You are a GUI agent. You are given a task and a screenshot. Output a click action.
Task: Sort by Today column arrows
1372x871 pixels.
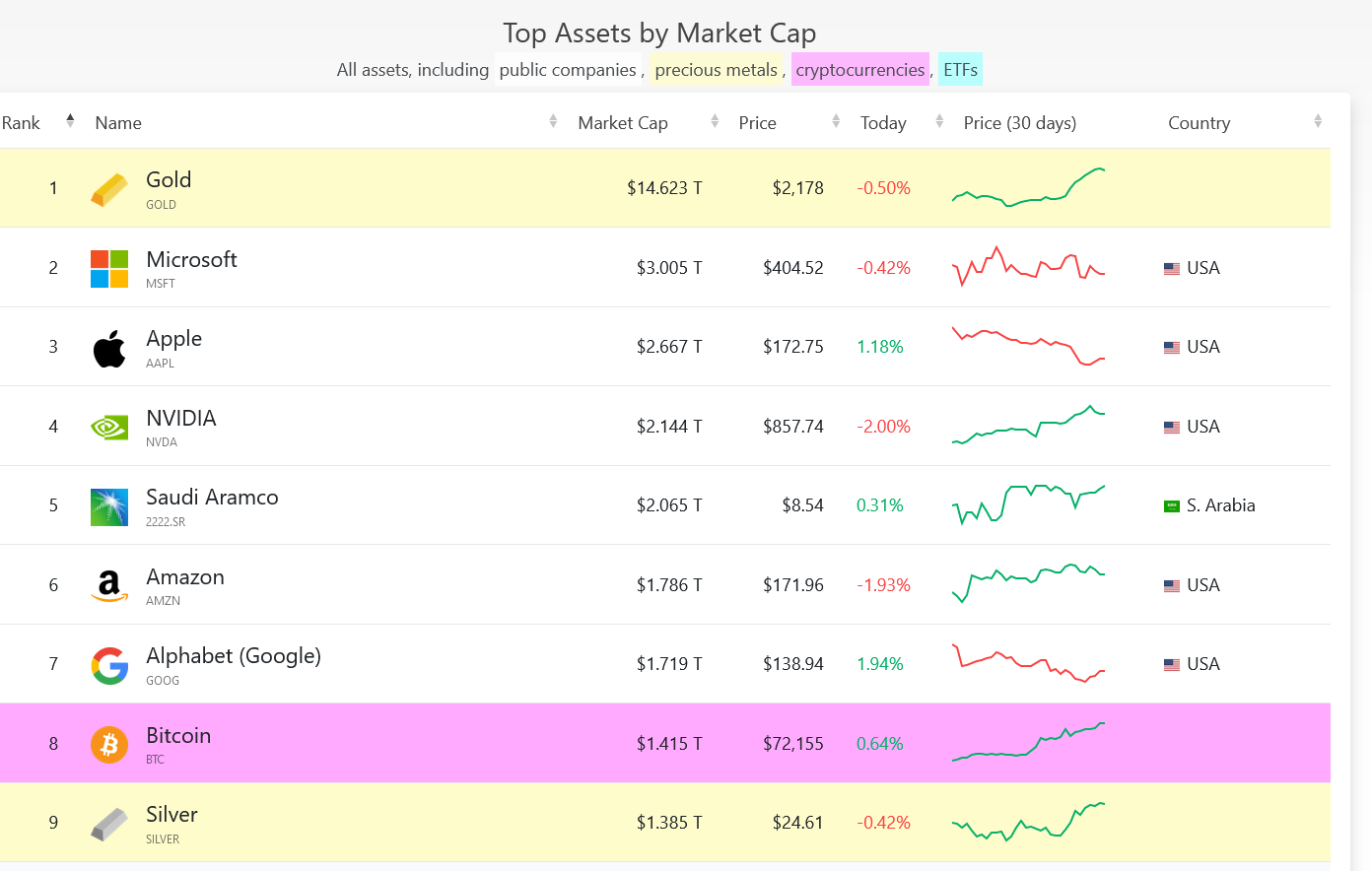939,121
